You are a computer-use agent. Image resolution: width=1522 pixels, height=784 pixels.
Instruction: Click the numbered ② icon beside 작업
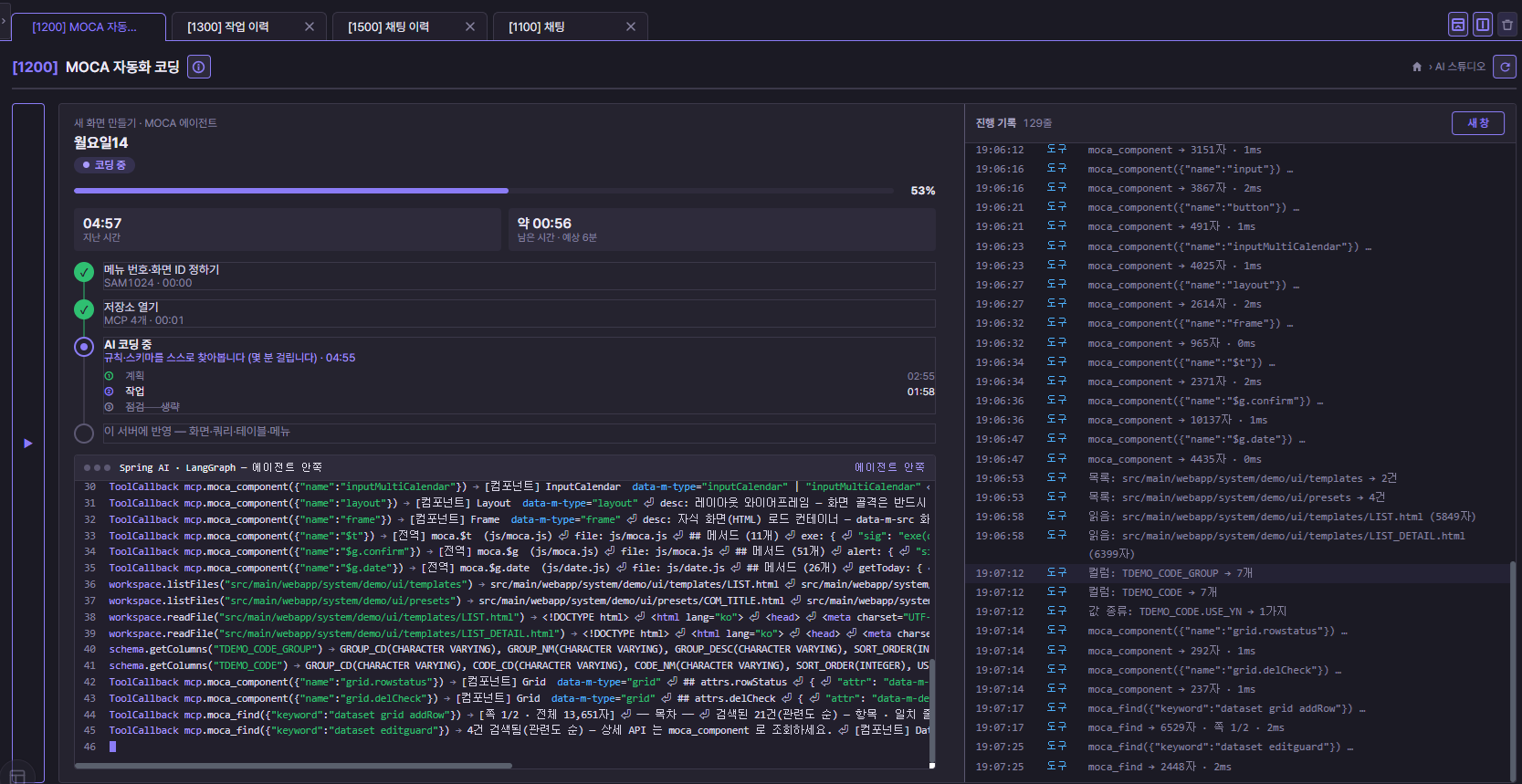click(109, 392)
